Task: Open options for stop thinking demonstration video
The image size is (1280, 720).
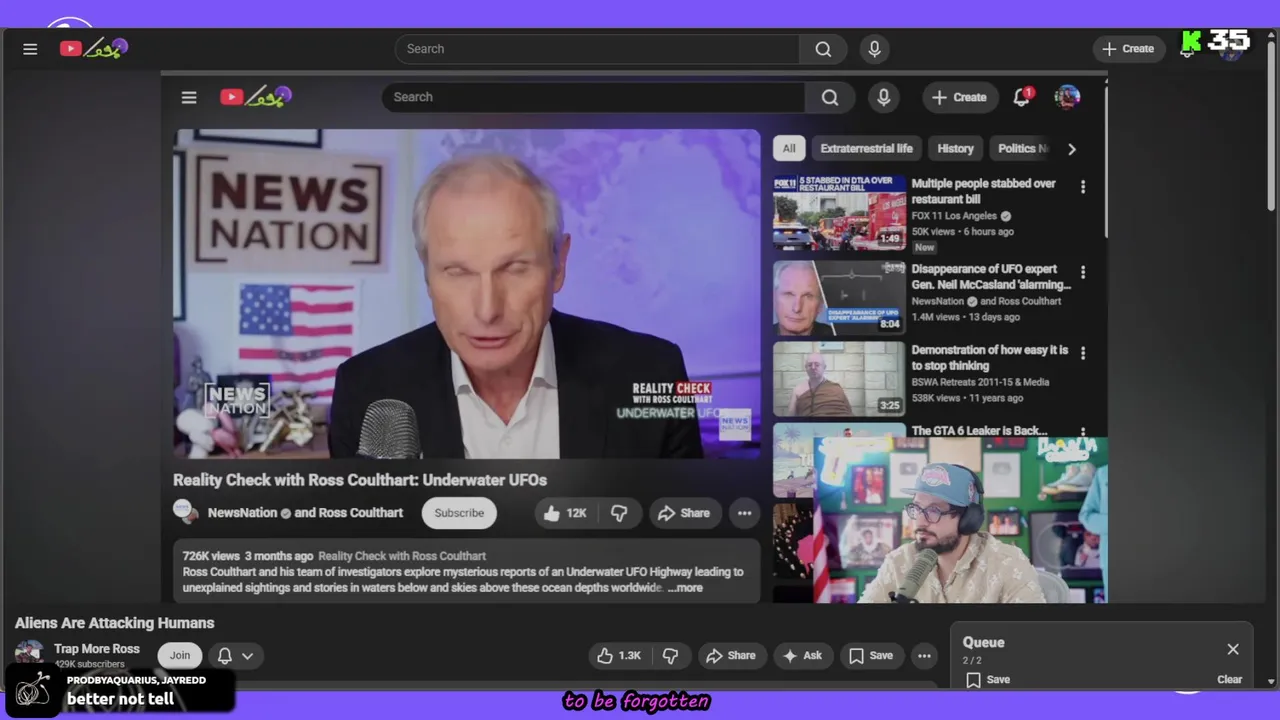Action: pyautogui.click(x=1082, y=353)
